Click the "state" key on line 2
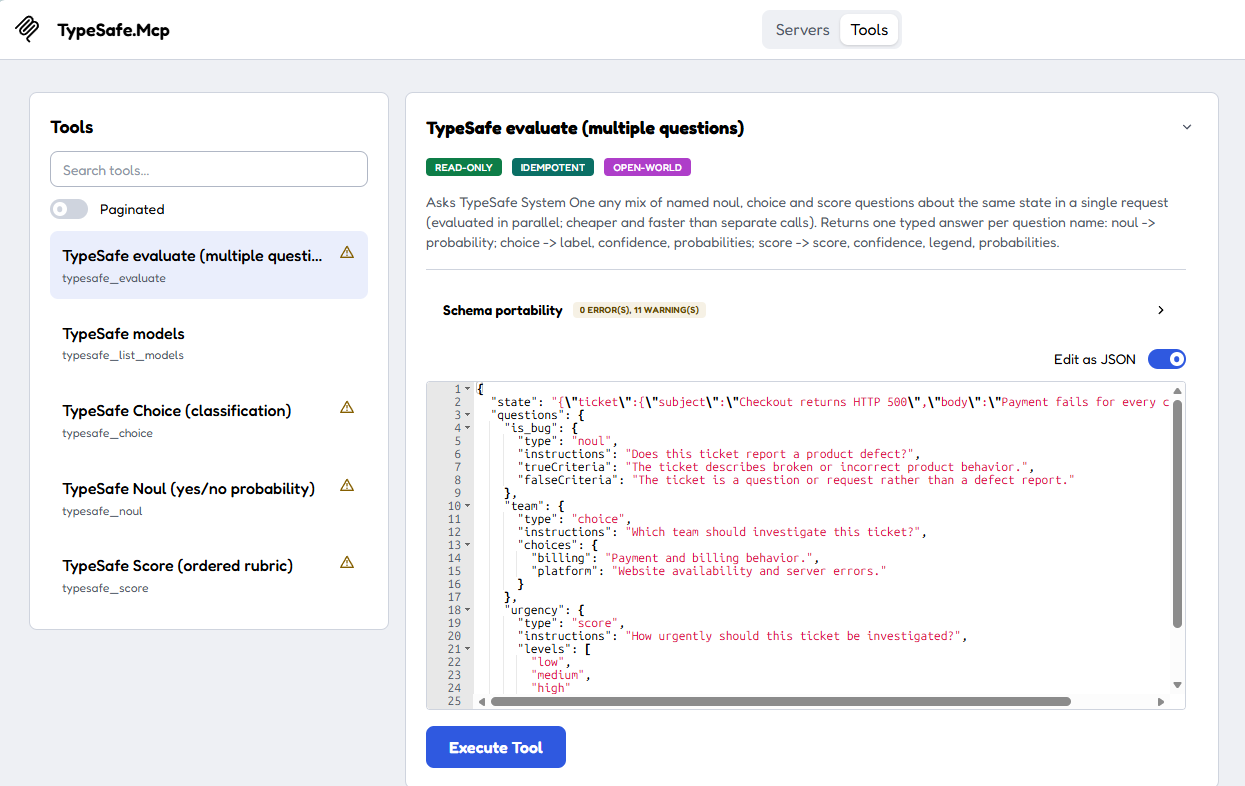This screenshot has width=1245, height=786. tap(514, 402)
